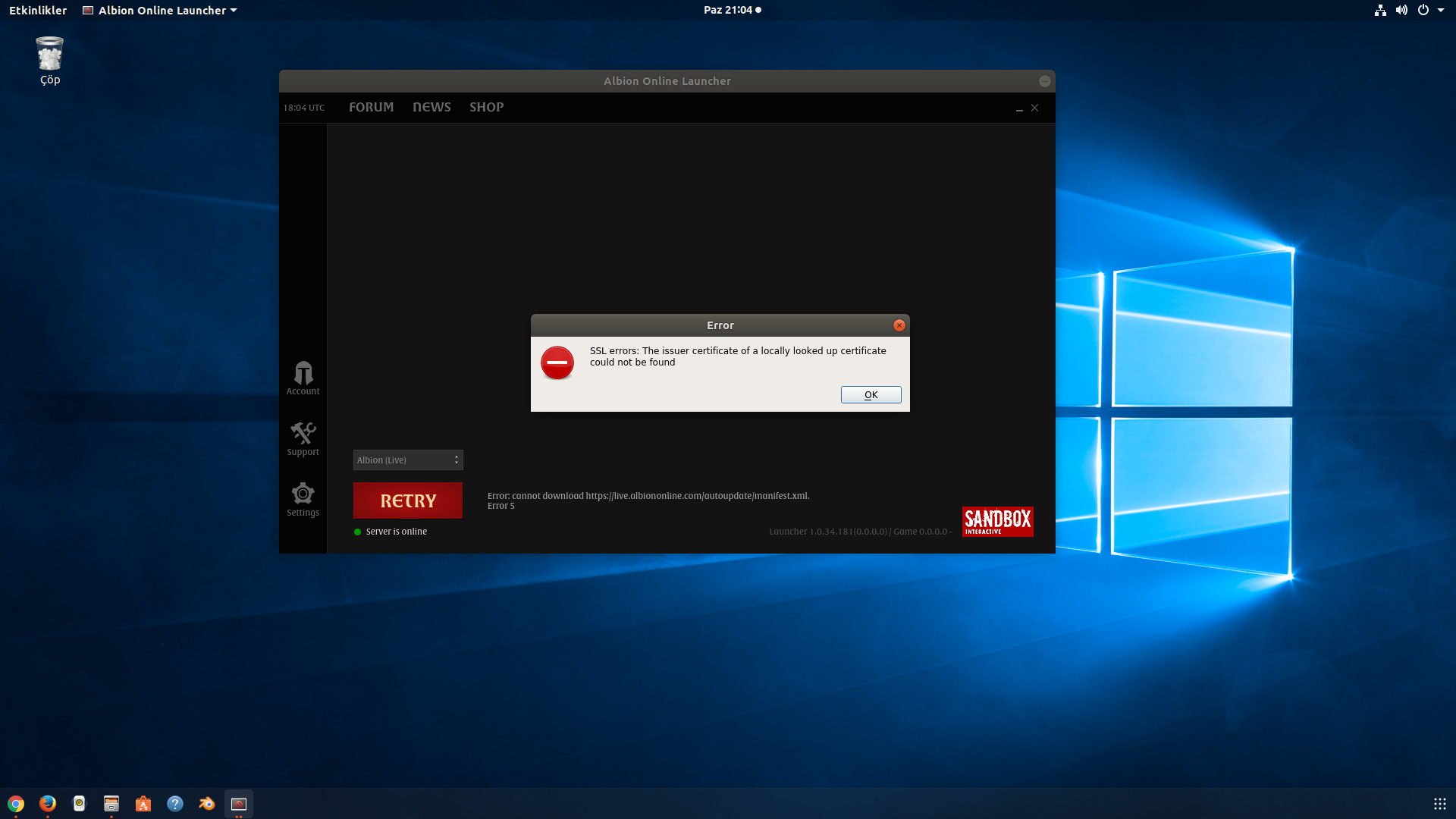
Task: Select Albion Live server option
Action: pos(407,459)
